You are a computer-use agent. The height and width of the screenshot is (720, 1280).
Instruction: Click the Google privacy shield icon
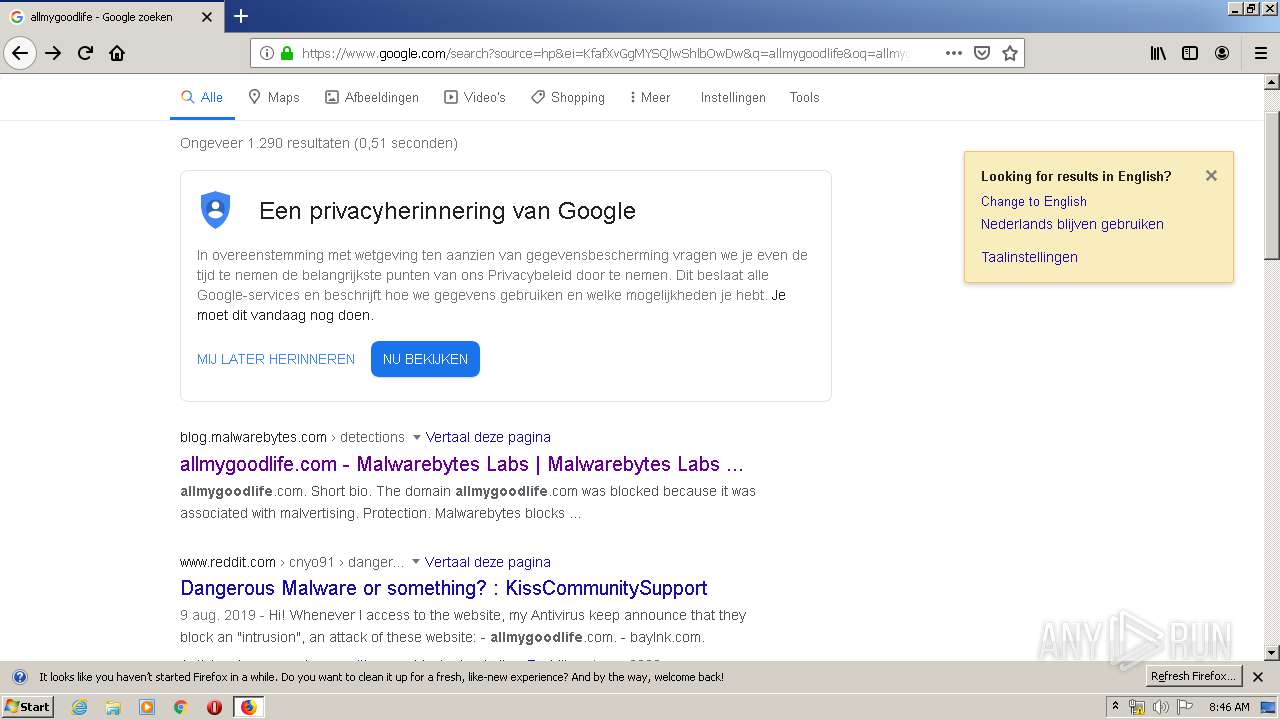216,210
